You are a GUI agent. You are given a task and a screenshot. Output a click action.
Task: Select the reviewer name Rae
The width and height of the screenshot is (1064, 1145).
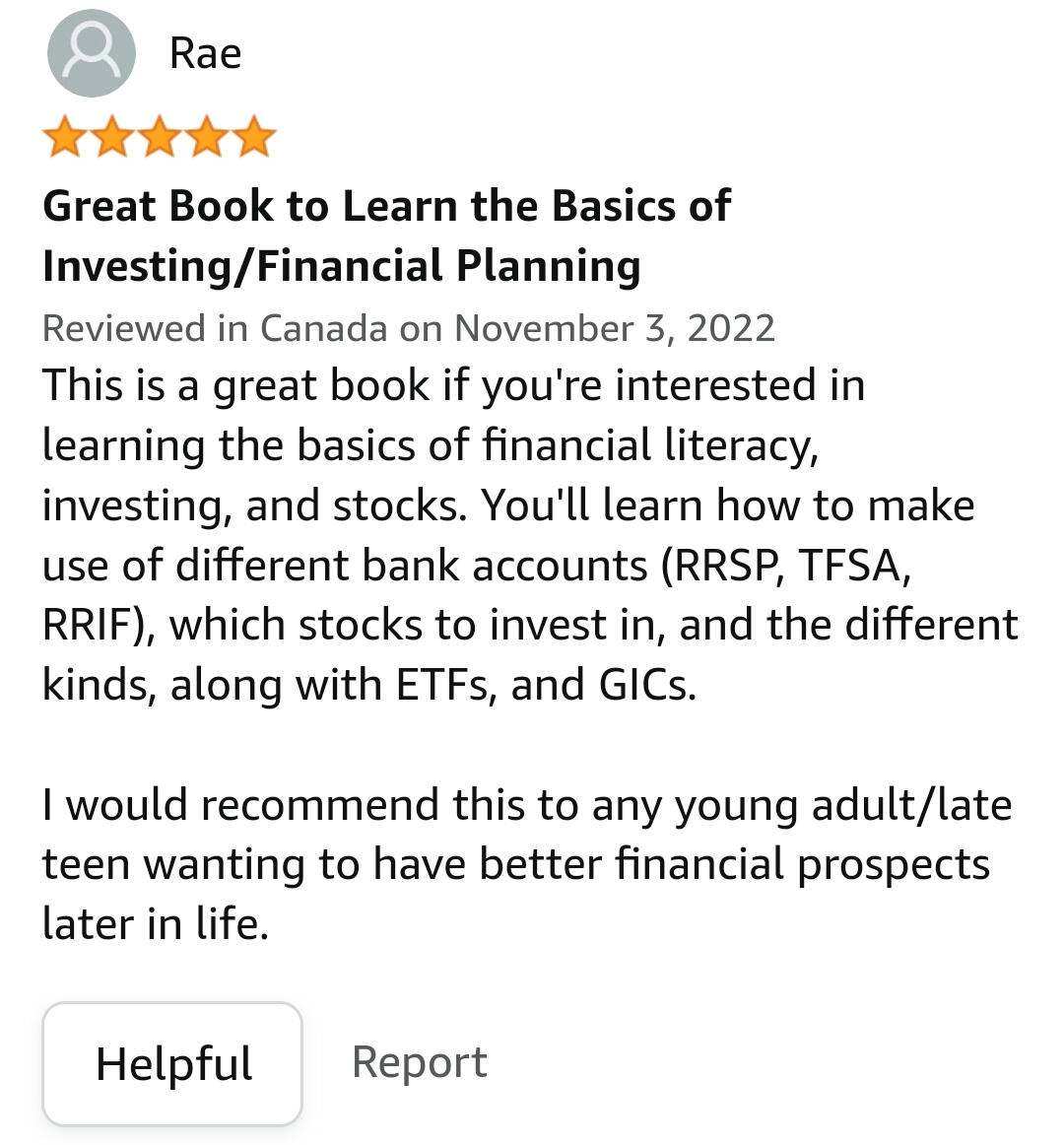[x=205, y=53]
